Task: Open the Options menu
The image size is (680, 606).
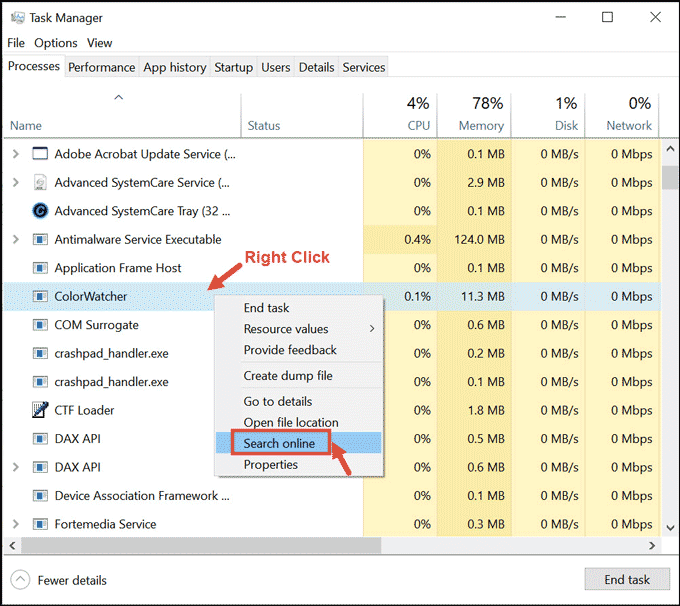Action: click(x=55, y=43)
